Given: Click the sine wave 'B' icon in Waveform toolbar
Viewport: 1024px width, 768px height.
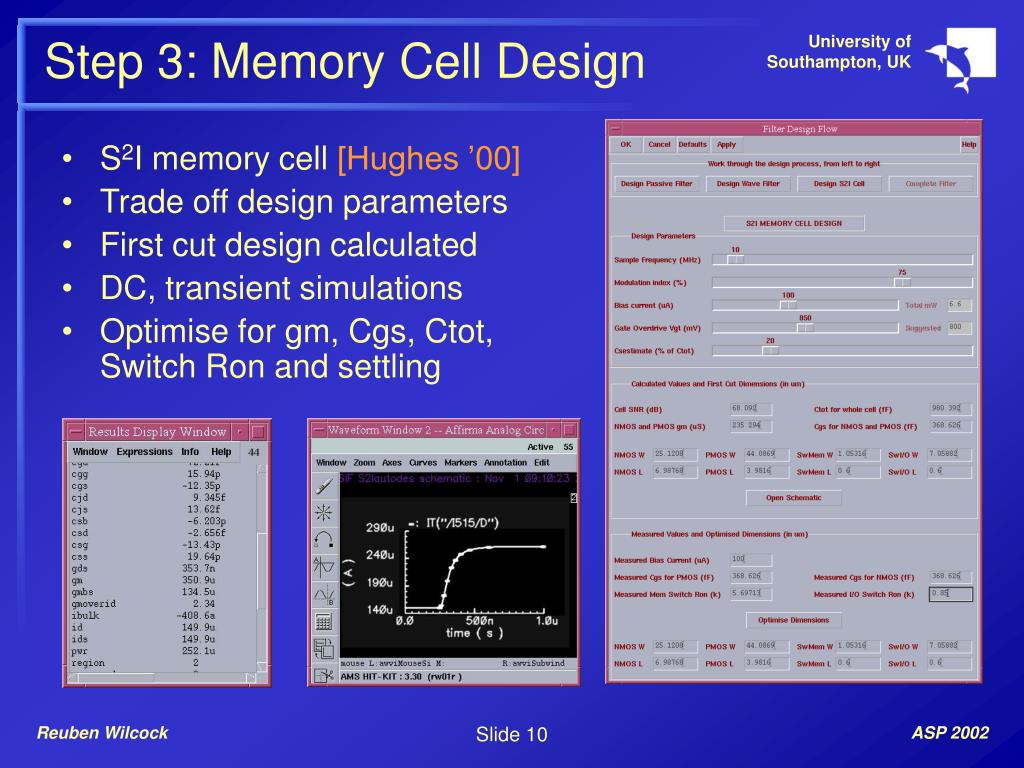Looking at the screenshot, I should click(x=323, y=594).
